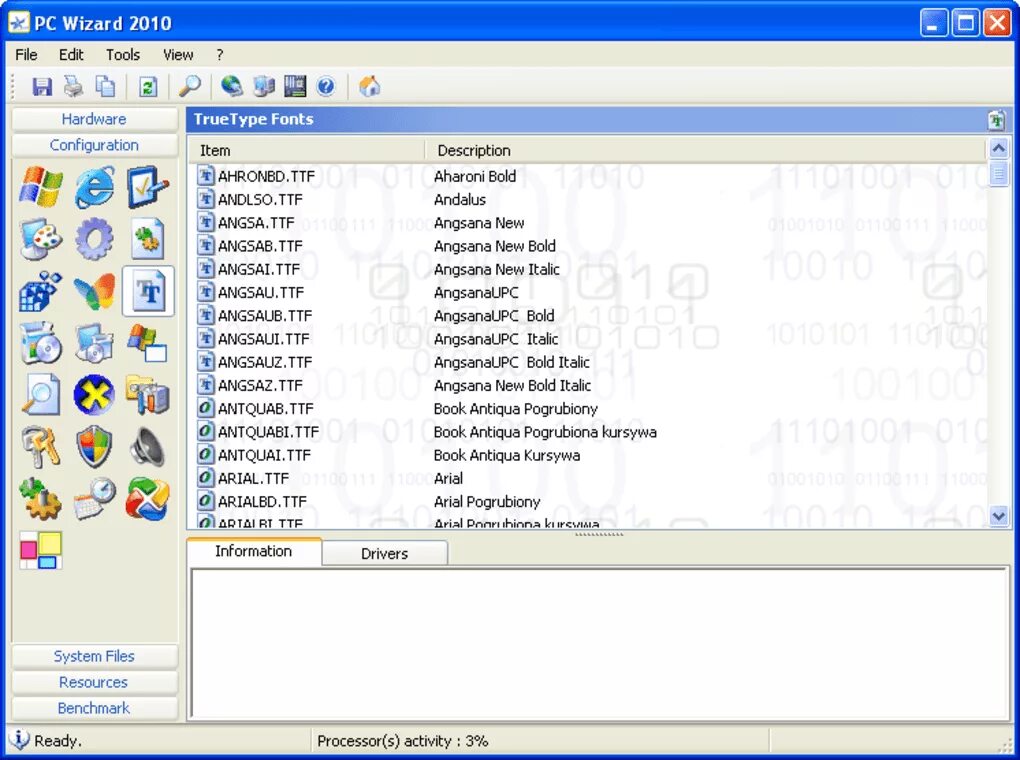
Task: Select the TrueType Fonts T icon
Action: (x=148, y=291)
